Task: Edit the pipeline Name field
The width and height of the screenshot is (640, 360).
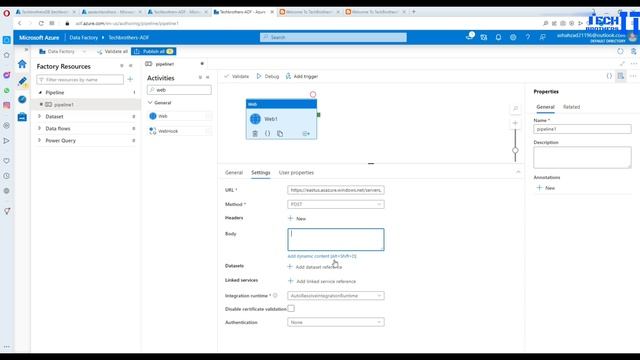Action: [x=582, y=129]
